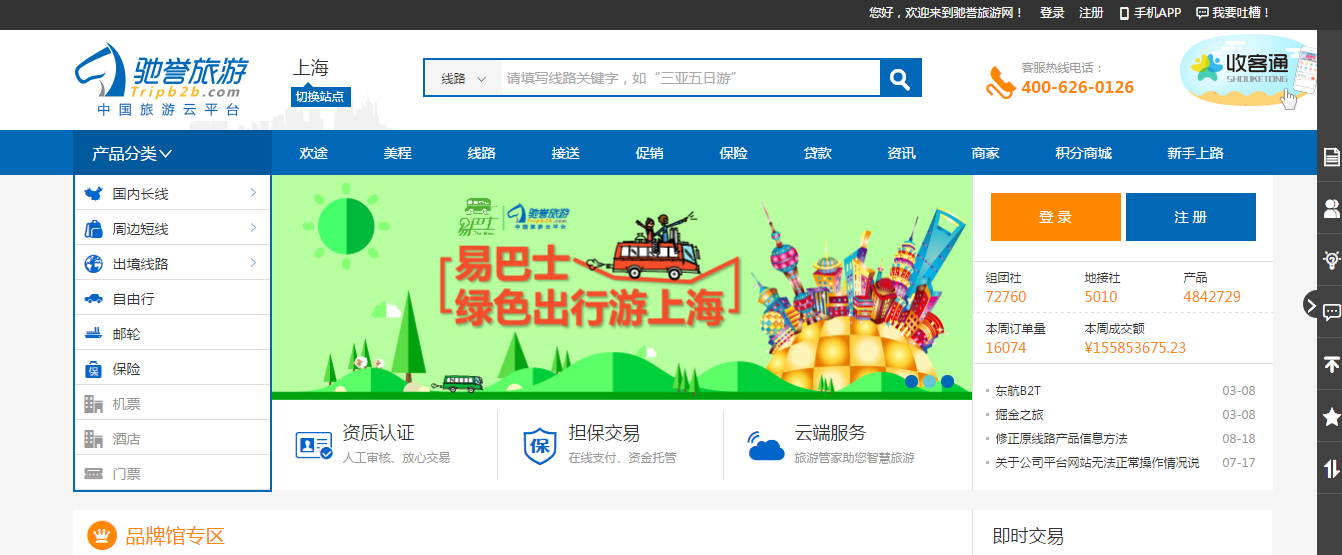Click 切换站点 to switch city
Viewport: 1342px width, 555px height.
tap(321, 97)
